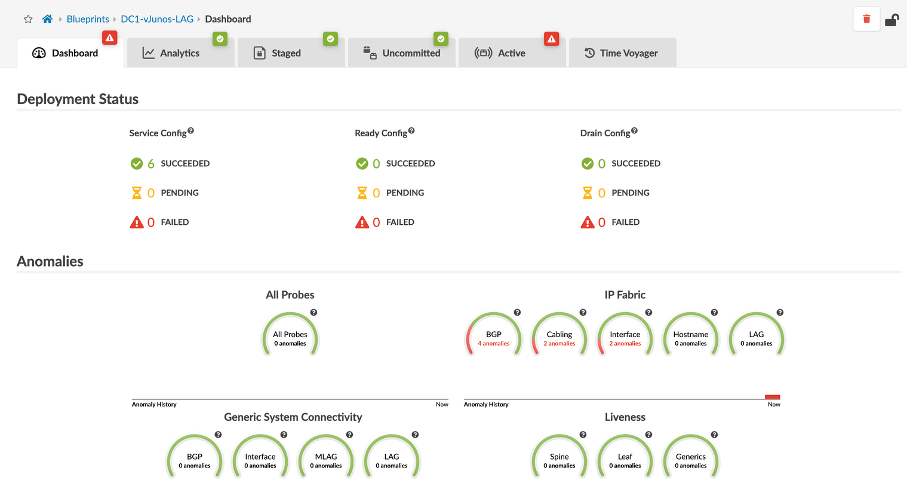Screen dimensions: 908x486
Task: Click the red trash delete button
Action: [866, 19]
